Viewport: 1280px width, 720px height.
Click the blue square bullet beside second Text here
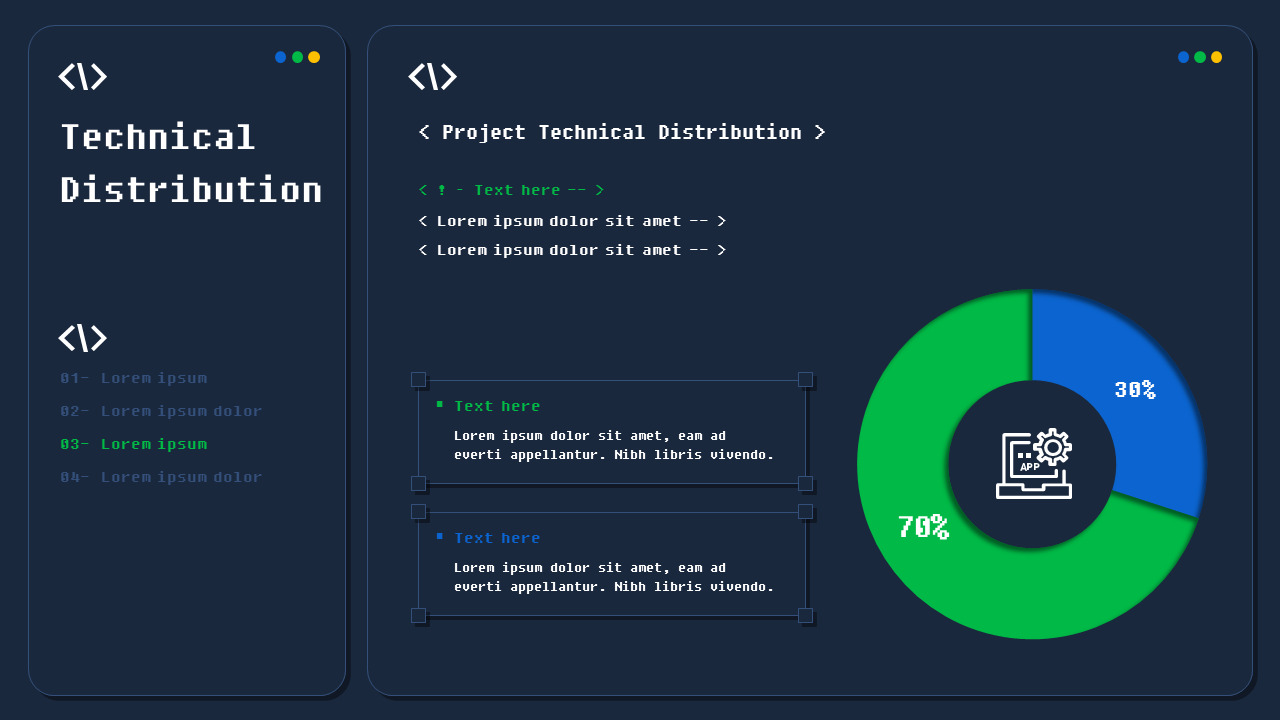(x=441, y=536)
